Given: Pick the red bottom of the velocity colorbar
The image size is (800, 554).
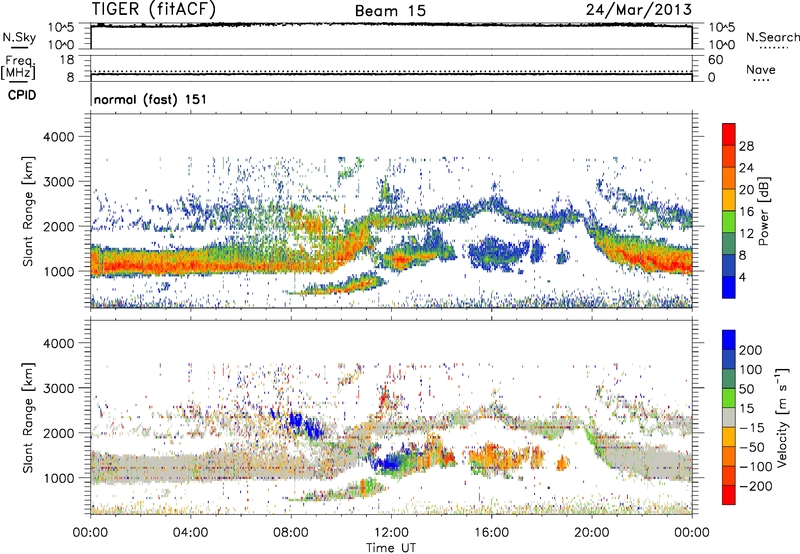Looking at the screenshot, I should 729,495.
